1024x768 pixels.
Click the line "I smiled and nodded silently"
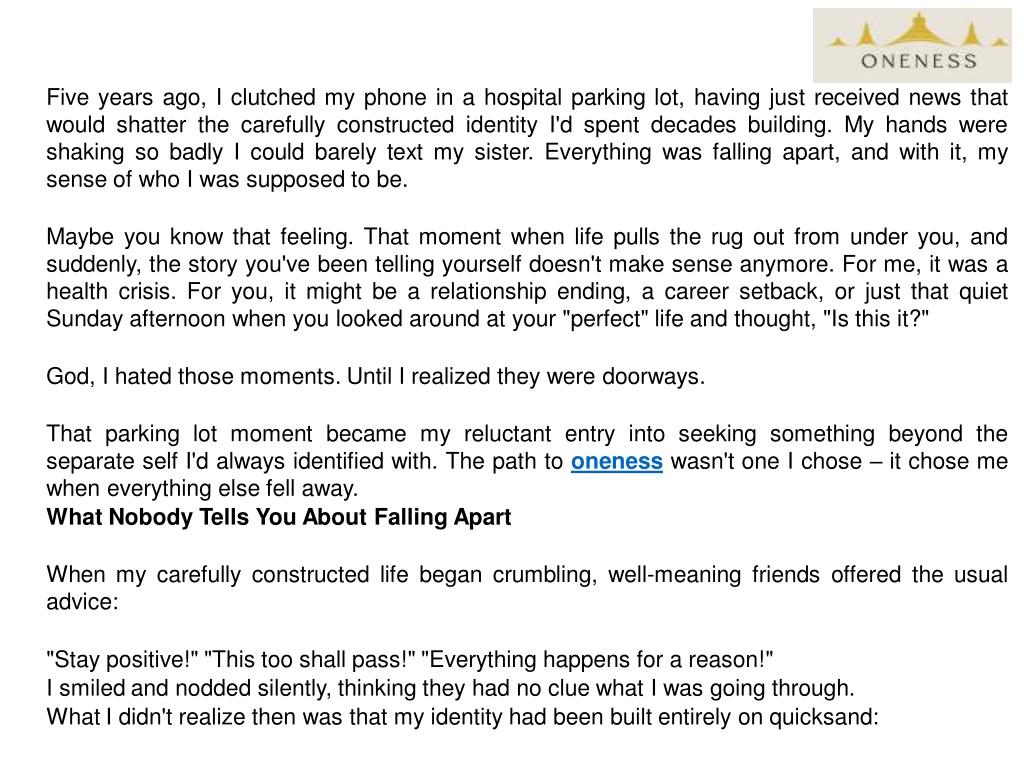pyautogui.click(x=451, y=688)
